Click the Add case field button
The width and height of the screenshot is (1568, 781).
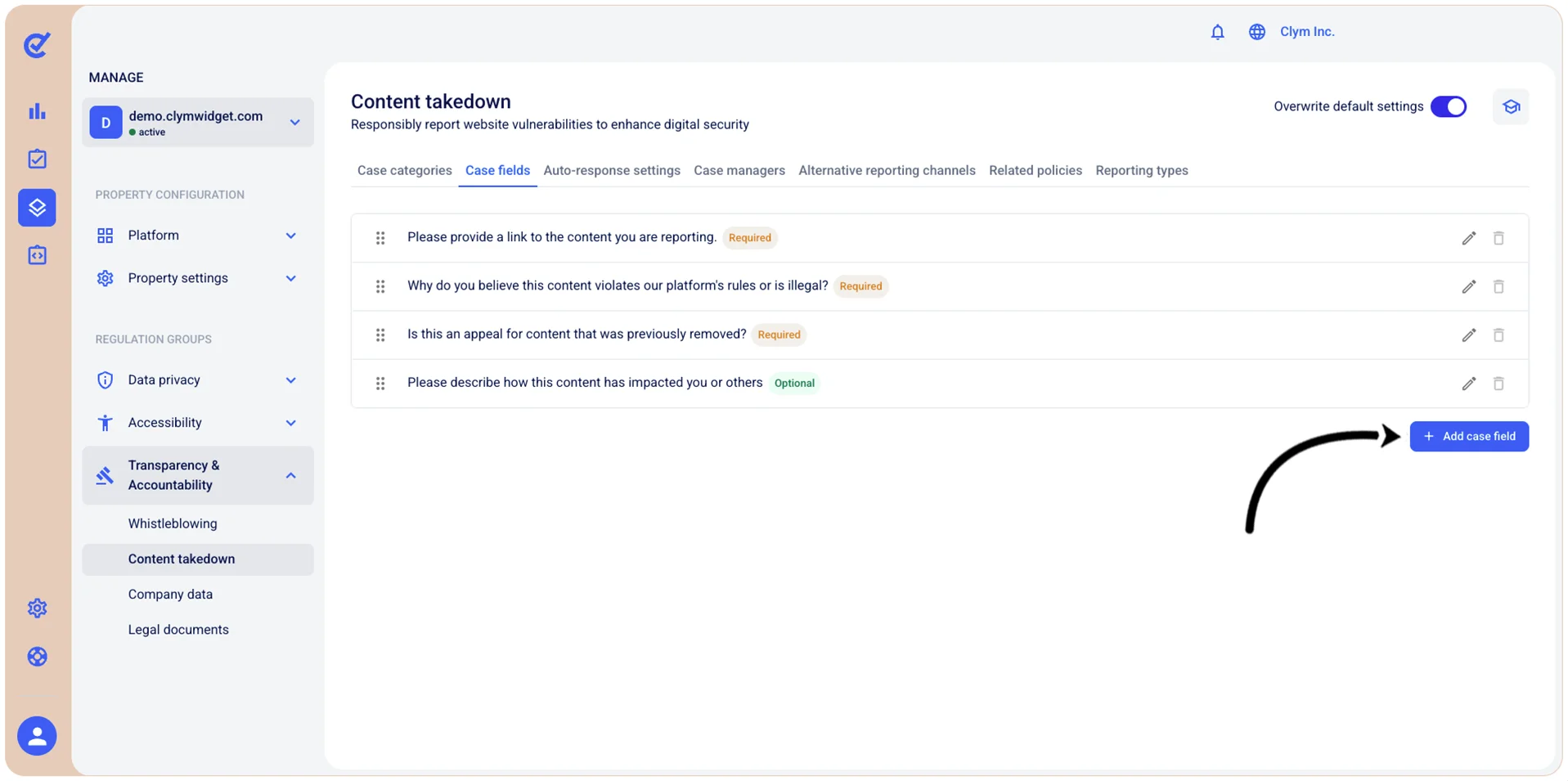coord(1468,437)
